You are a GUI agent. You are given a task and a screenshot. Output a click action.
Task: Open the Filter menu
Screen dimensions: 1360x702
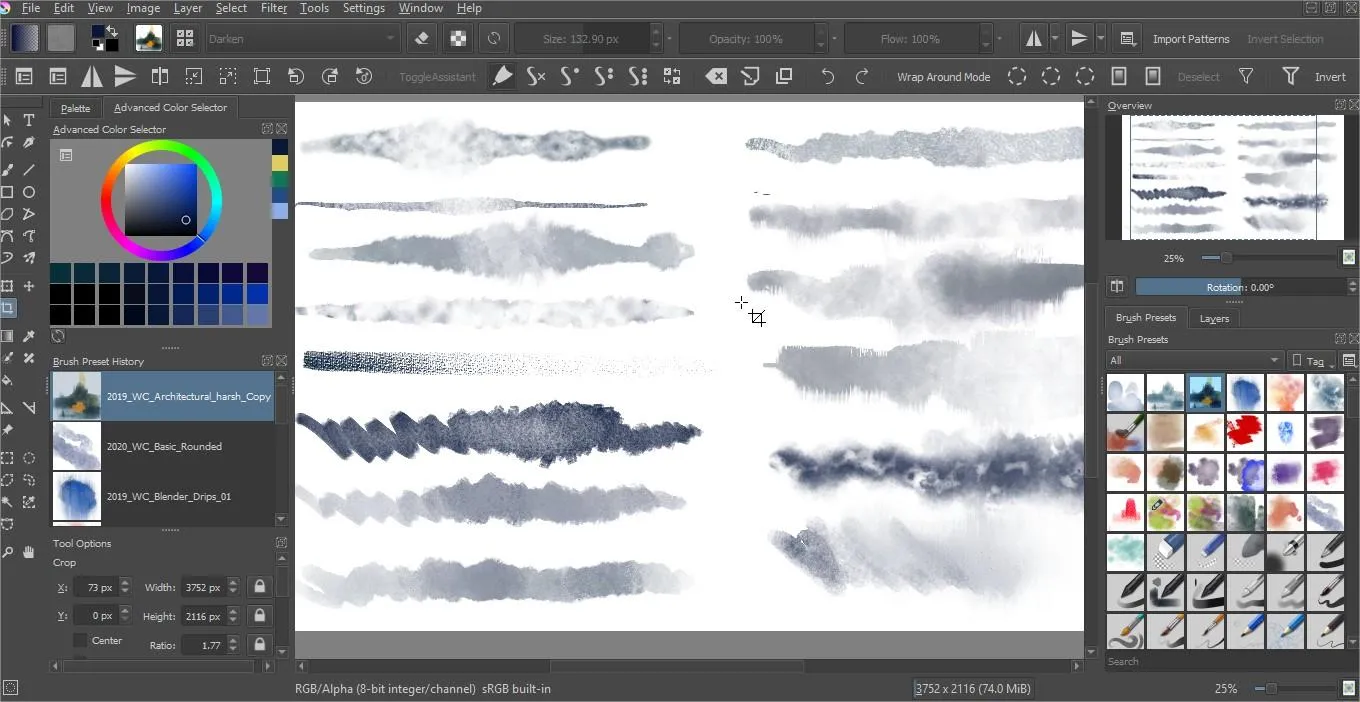(x=273, y=8)
